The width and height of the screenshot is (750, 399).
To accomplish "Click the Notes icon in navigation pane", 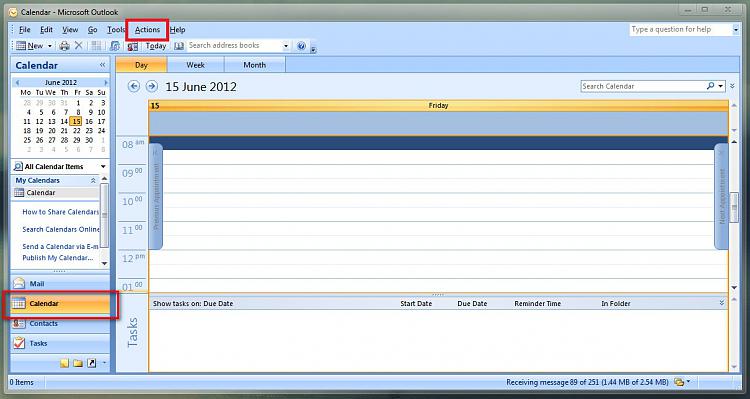I will (x=65, y=363).
